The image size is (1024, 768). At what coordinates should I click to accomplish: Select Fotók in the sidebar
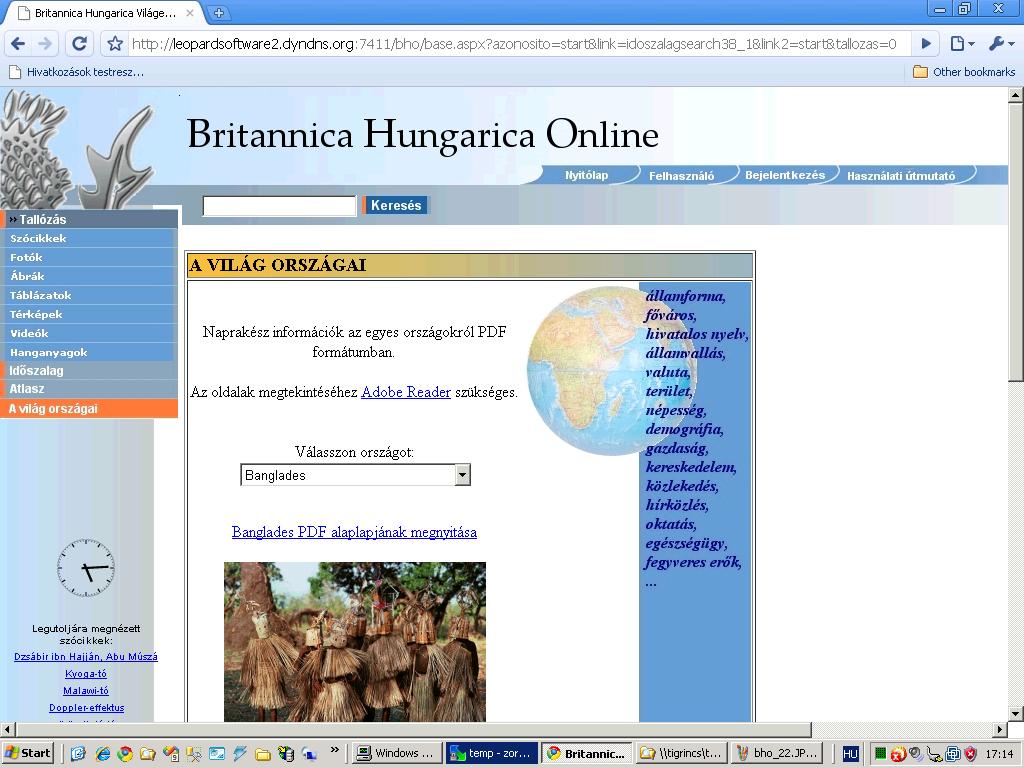tap(89, 257)
